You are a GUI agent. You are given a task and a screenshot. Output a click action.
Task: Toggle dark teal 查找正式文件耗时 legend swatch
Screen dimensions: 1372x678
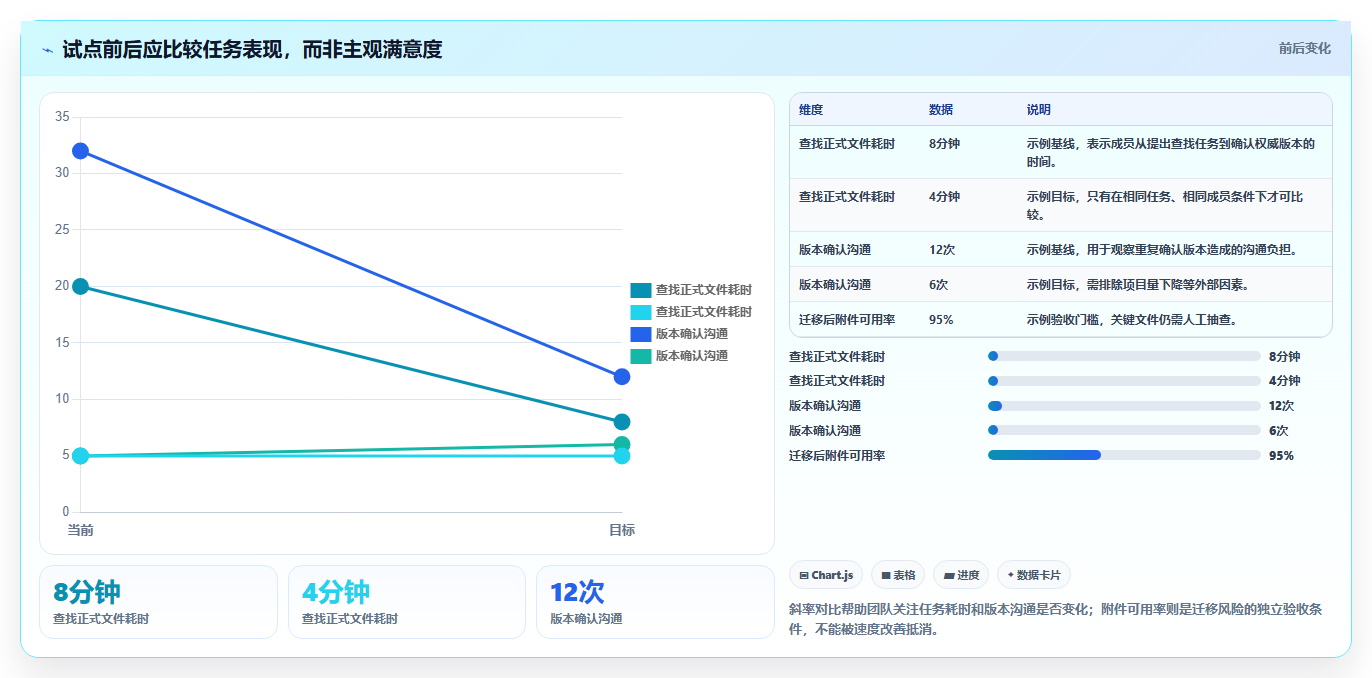pyautogui.click(x=640, y=290)
